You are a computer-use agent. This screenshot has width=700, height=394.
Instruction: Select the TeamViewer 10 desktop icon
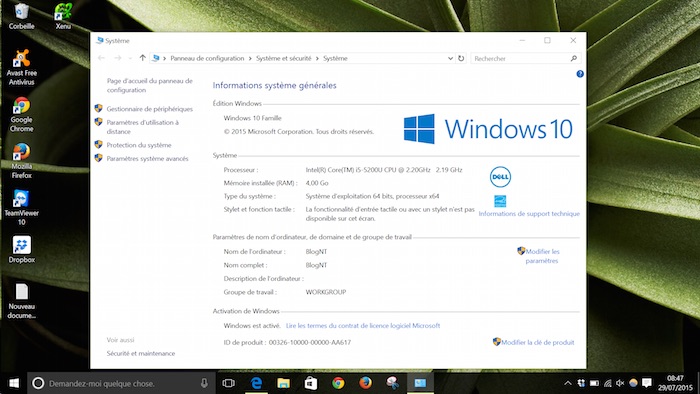[x=21, y=207]
